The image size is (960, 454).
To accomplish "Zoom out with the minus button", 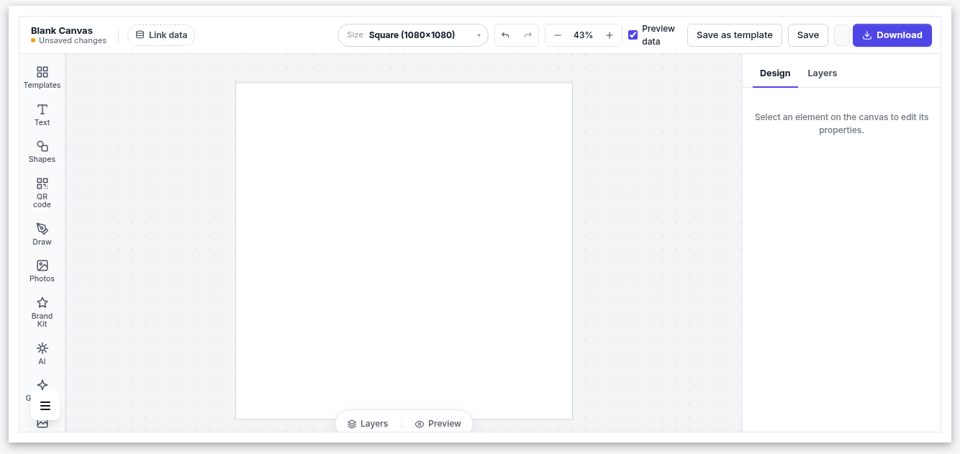I will point(557,35).
